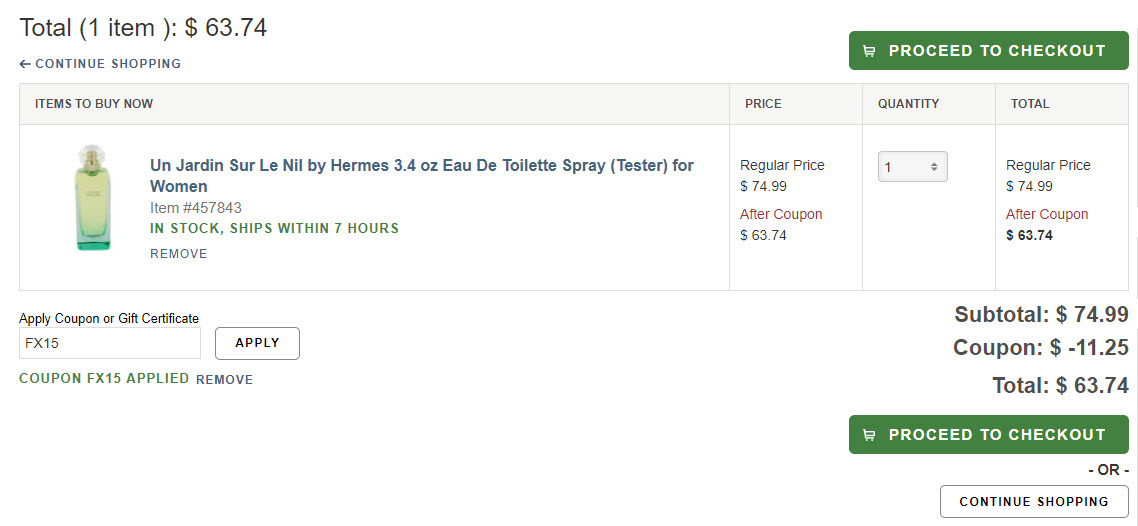
Task: Click the top Proceed to Checkout button
Action: point(988,51)
